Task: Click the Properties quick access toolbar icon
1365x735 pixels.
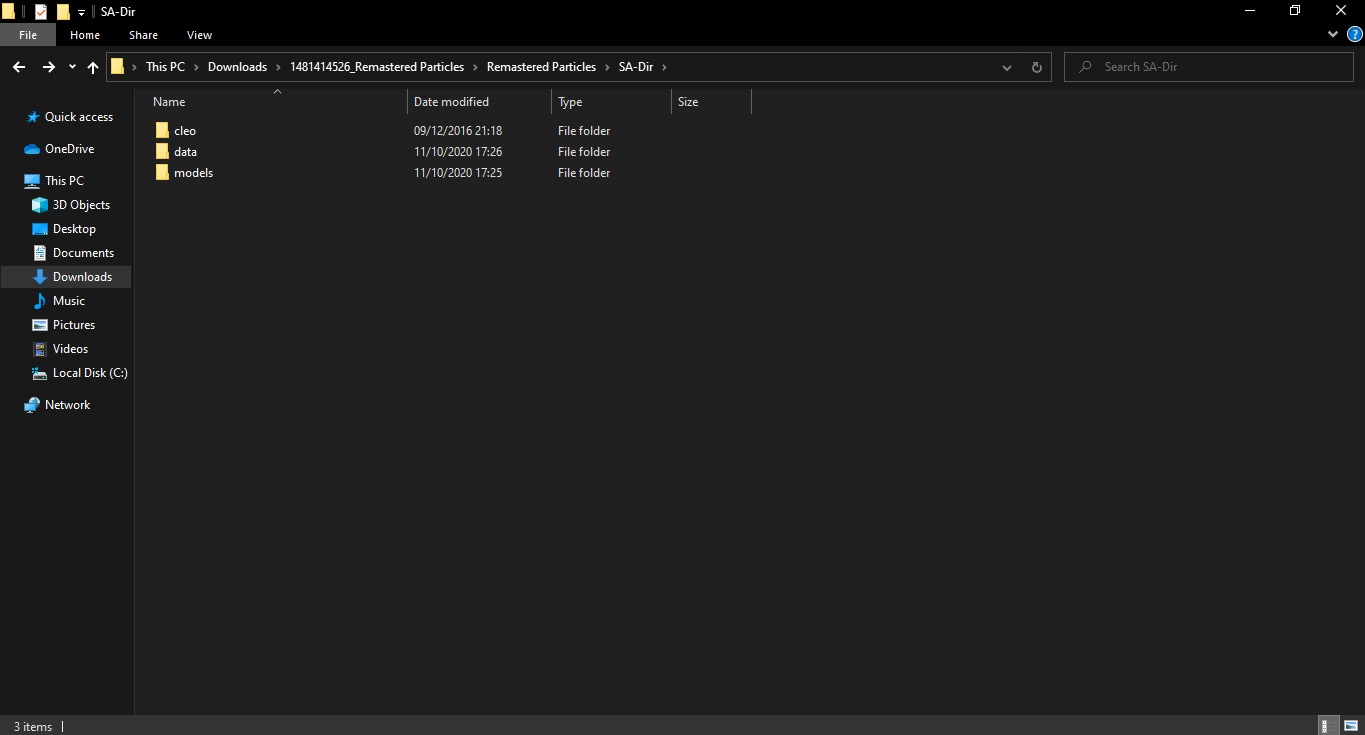Action: click(x=41, y=12)
